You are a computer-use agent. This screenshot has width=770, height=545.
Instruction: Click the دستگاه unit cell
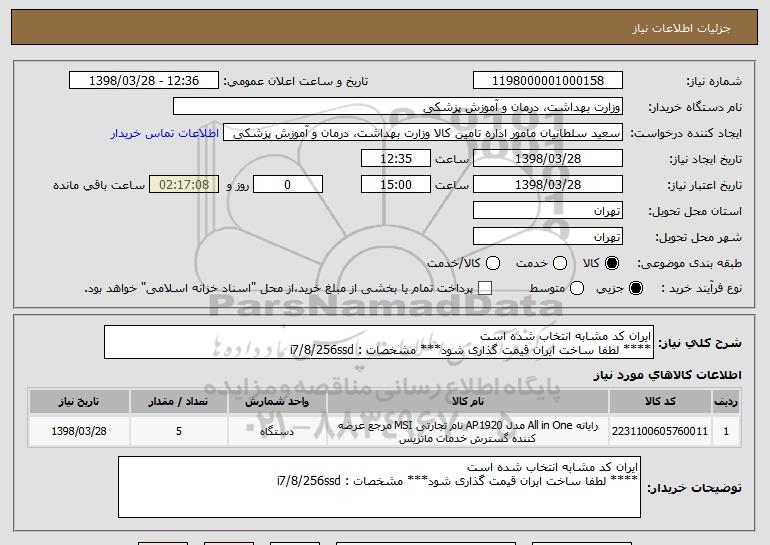point(277,431)
